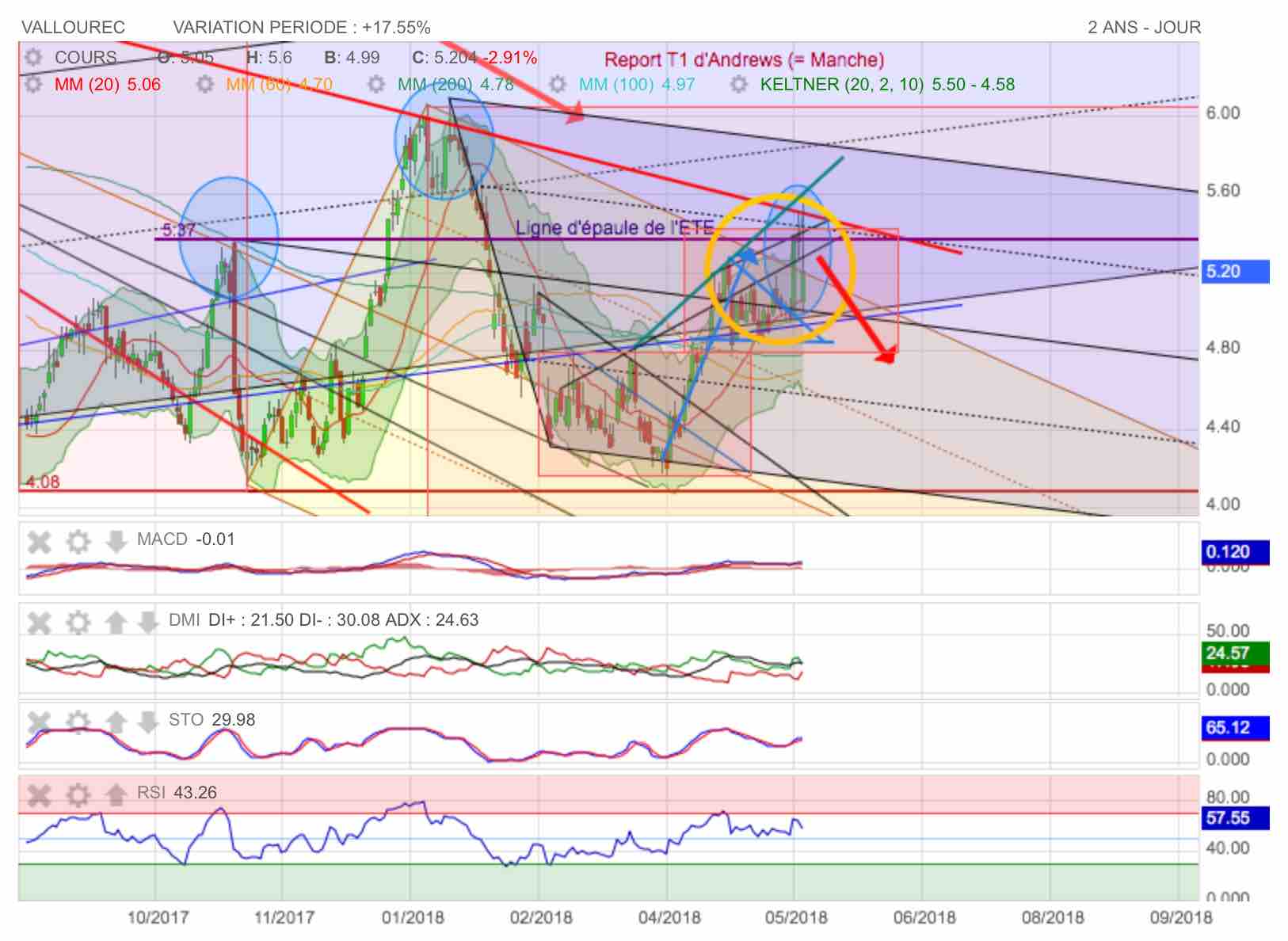Open settings gear for MM (50)

pos(205,84)
